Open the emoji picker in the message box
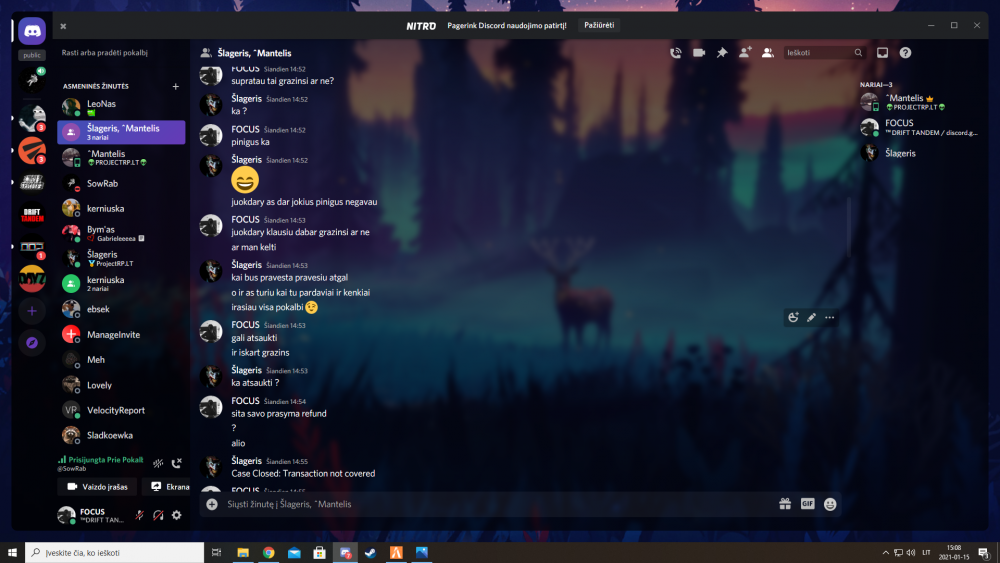1000x563 pixels. (830, 504)
